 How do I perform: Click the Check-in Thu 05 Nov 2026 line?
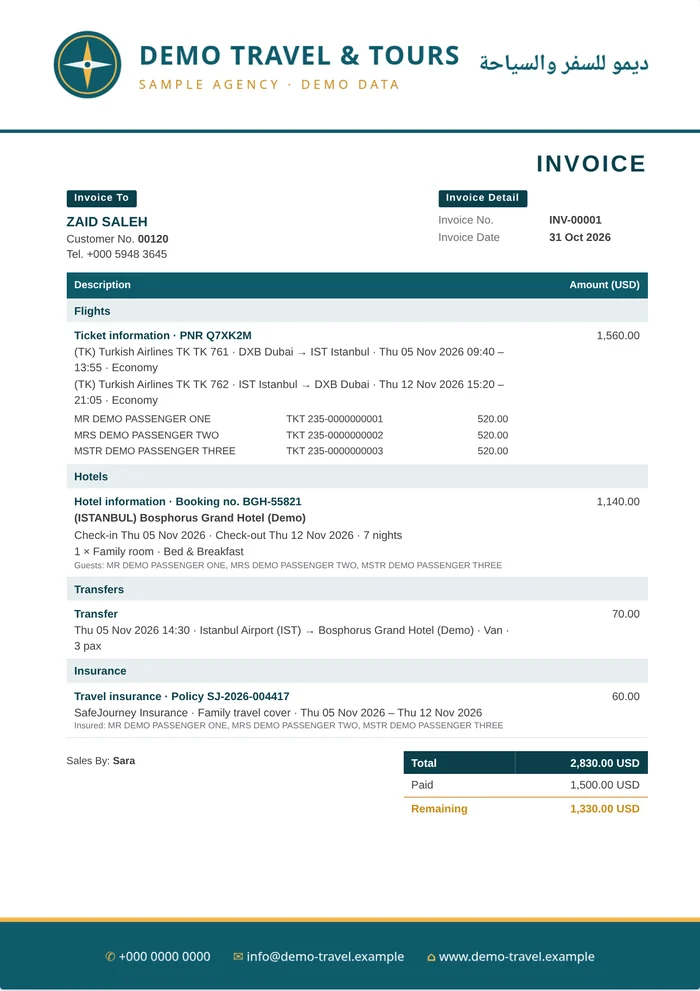tap(238, 535)
